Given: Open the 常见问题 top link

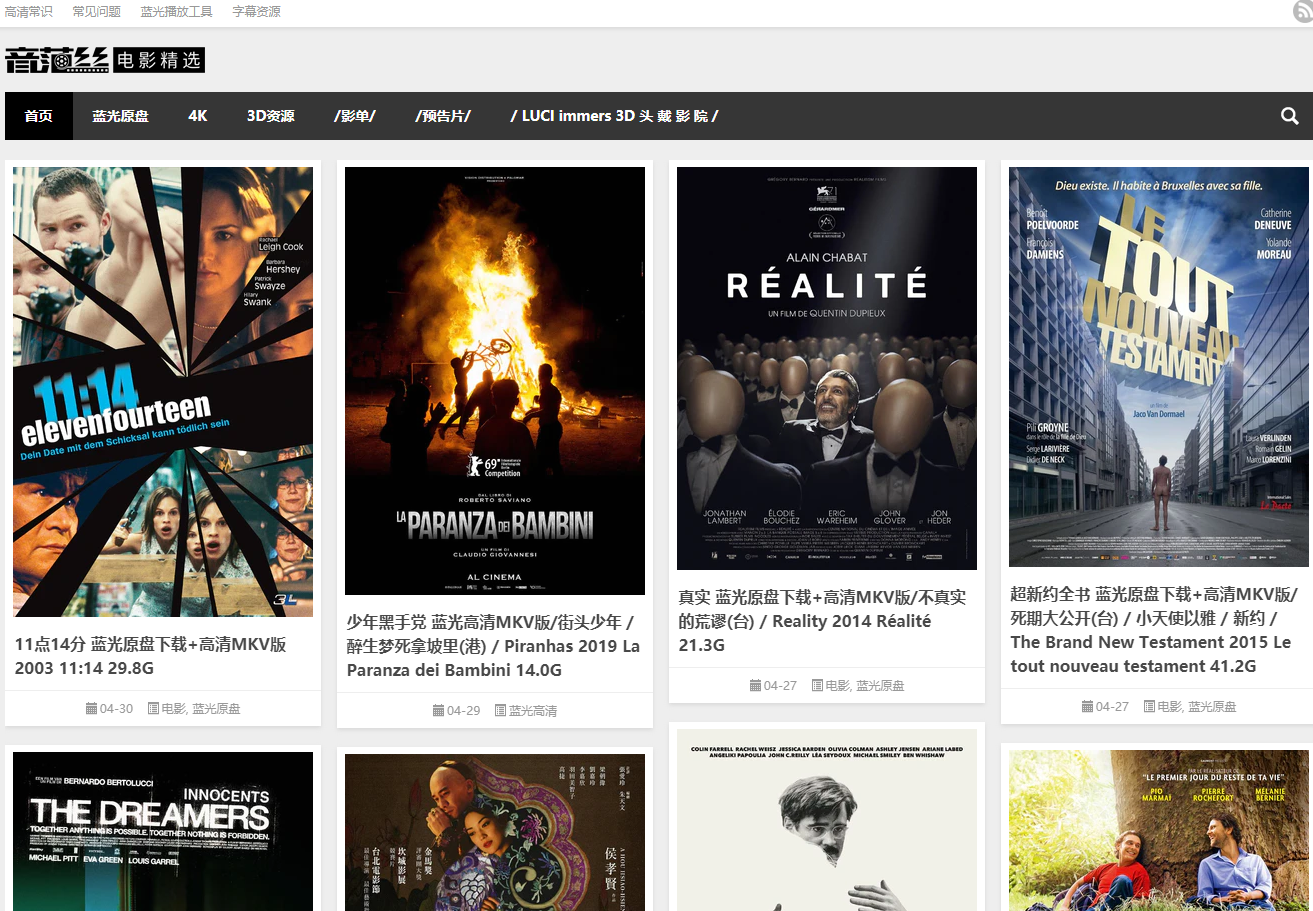Looking at the screenshot, I should (96, 12).
